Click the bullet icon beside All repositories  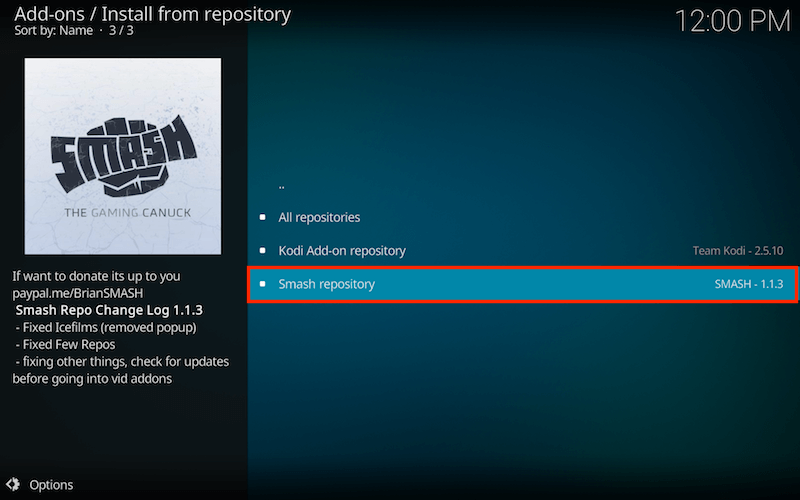[x=263, y=217]
